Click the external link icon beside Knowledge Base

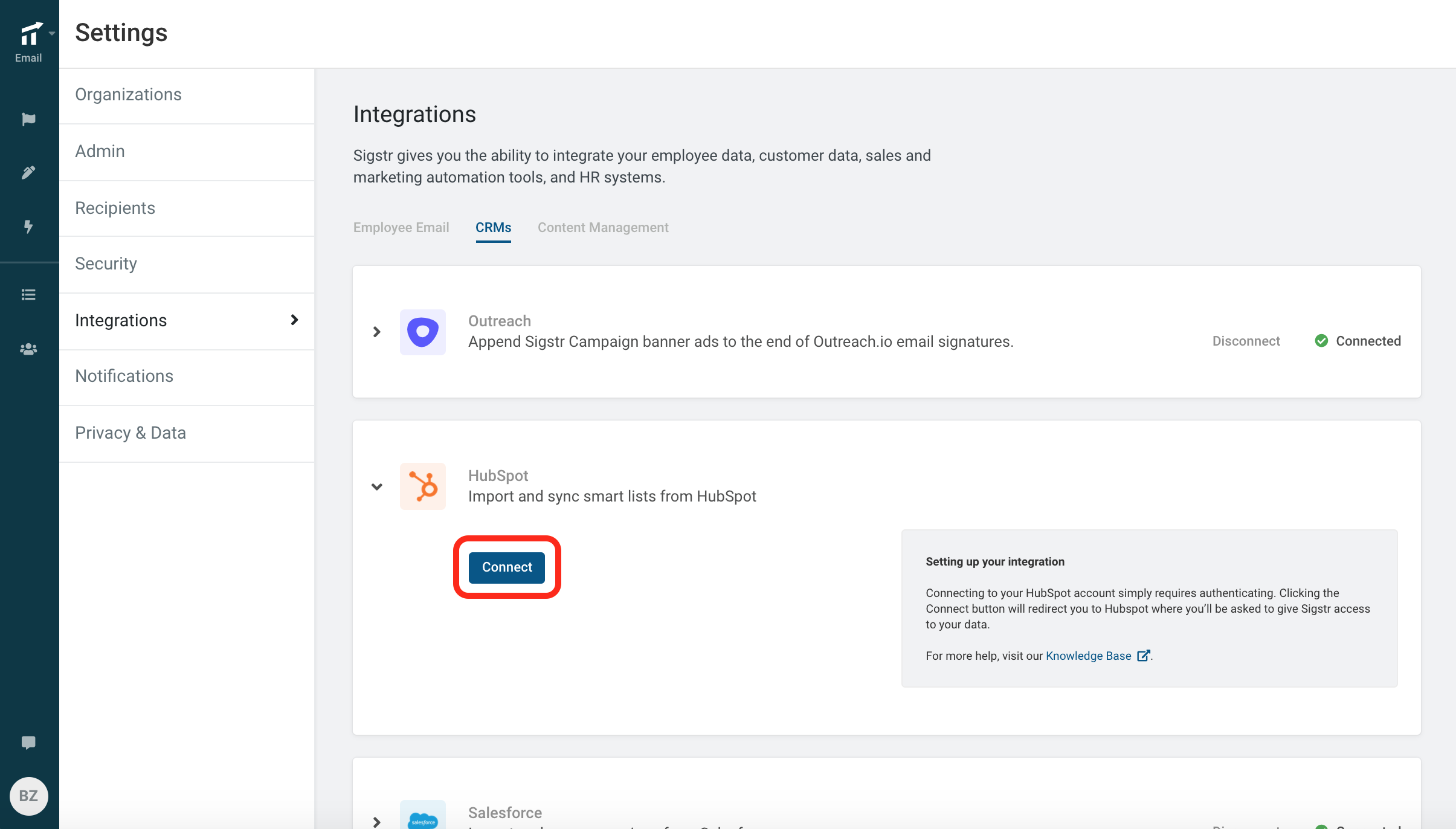(1143, 656)
